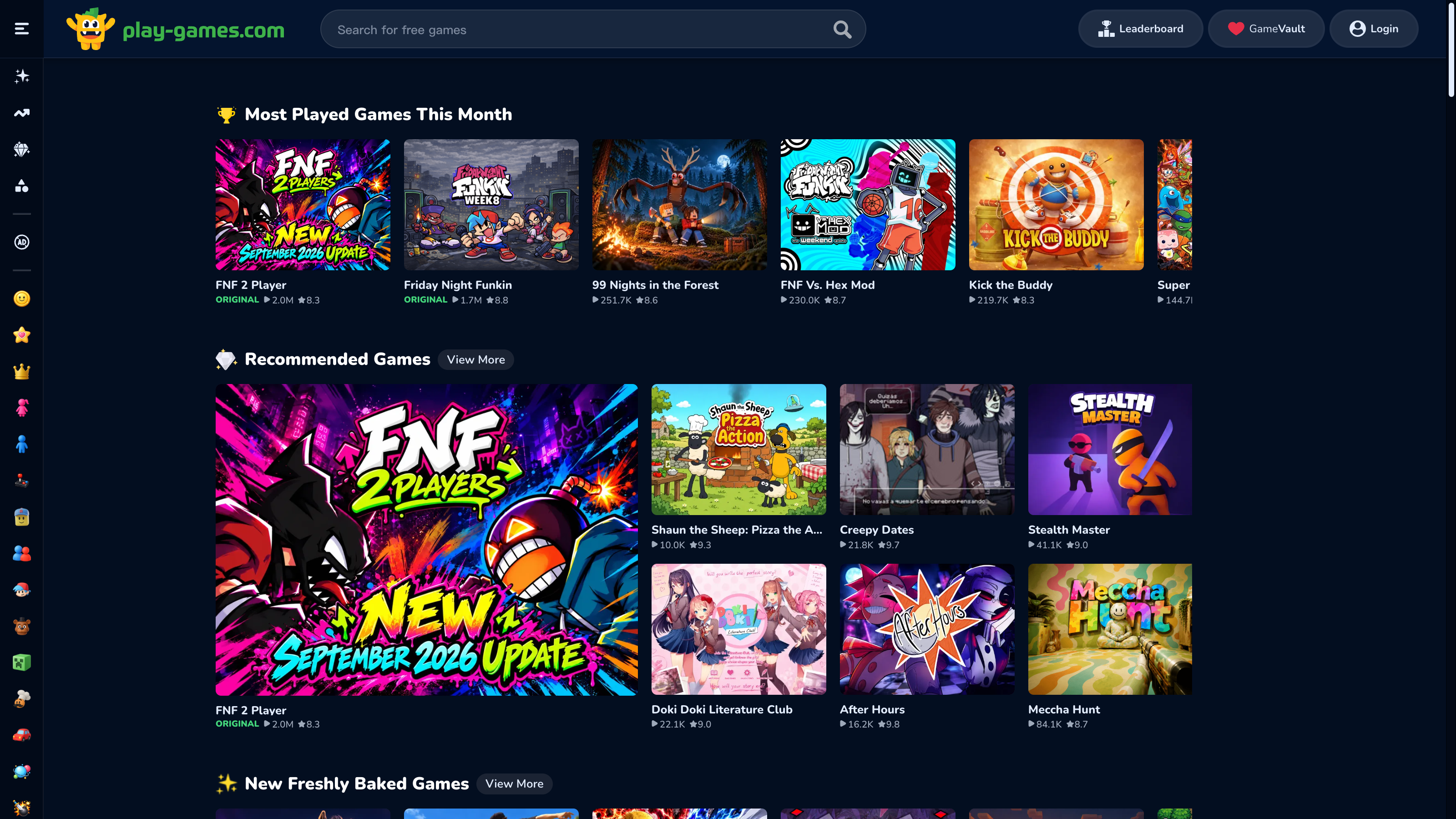Open the red car sidebar icon
The image size is (1456, 819).
pyautogui.click(x=21, y=735)
